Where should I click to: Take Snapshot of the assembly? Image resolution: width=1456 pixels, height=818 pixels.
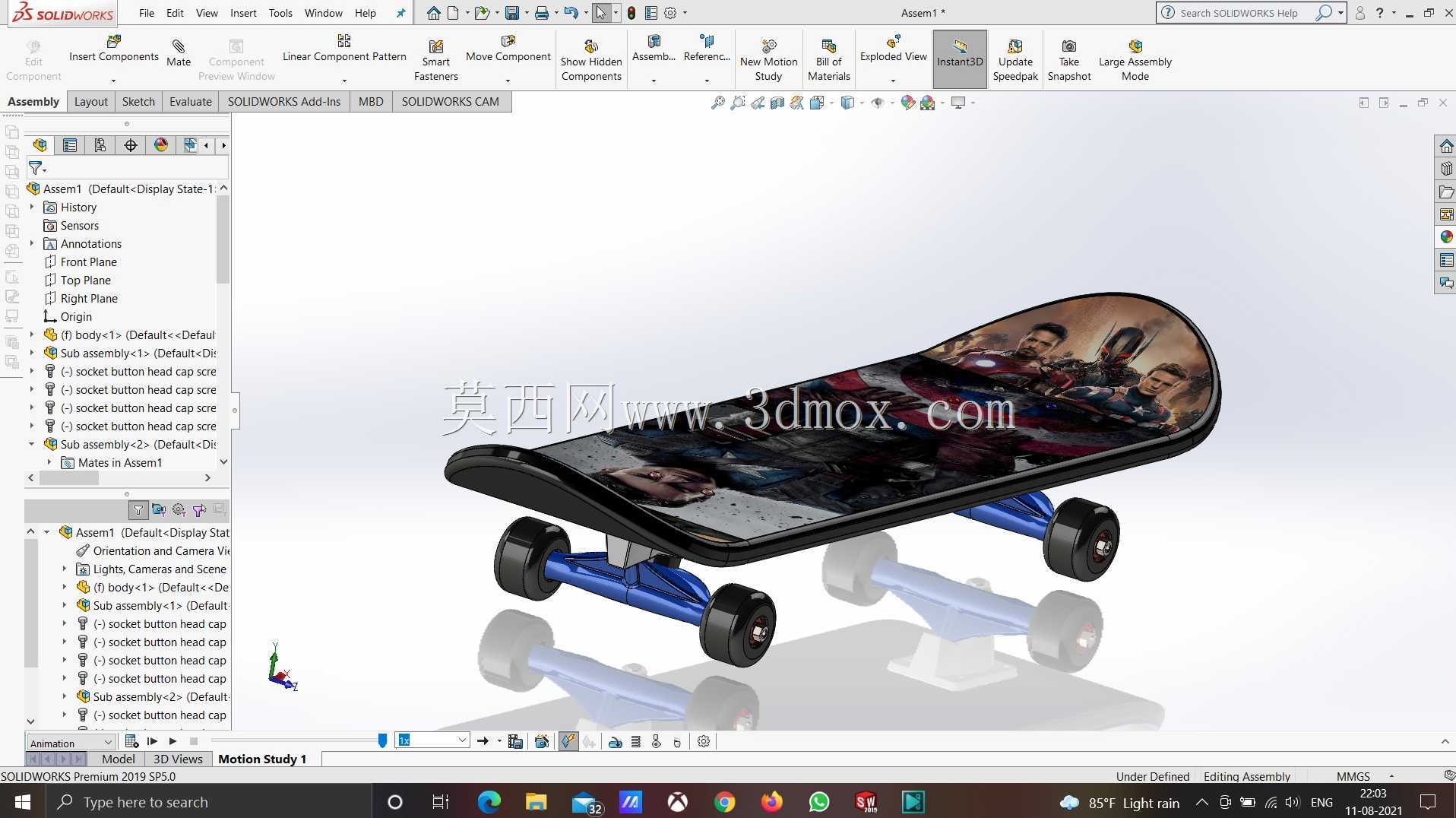pyautogui.click(x=1069, y=61)
